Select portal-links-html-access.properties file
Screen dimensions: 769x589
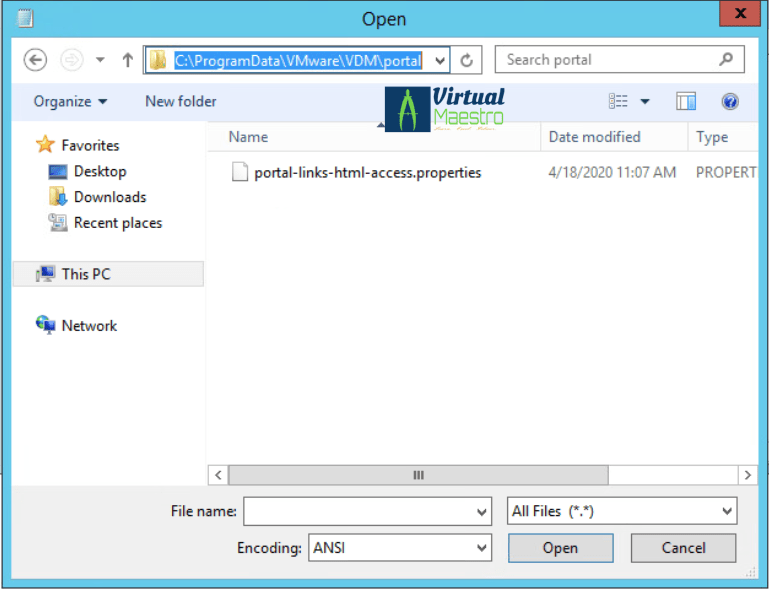367,172
